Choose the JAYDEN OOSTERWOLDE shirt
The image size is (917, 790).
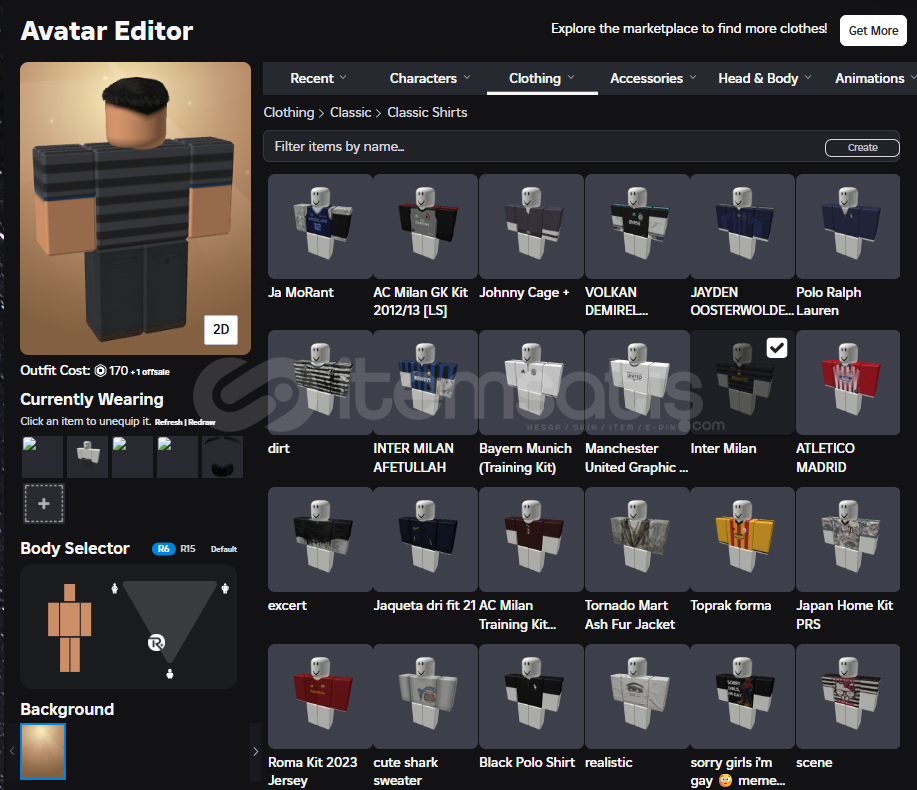742,226
